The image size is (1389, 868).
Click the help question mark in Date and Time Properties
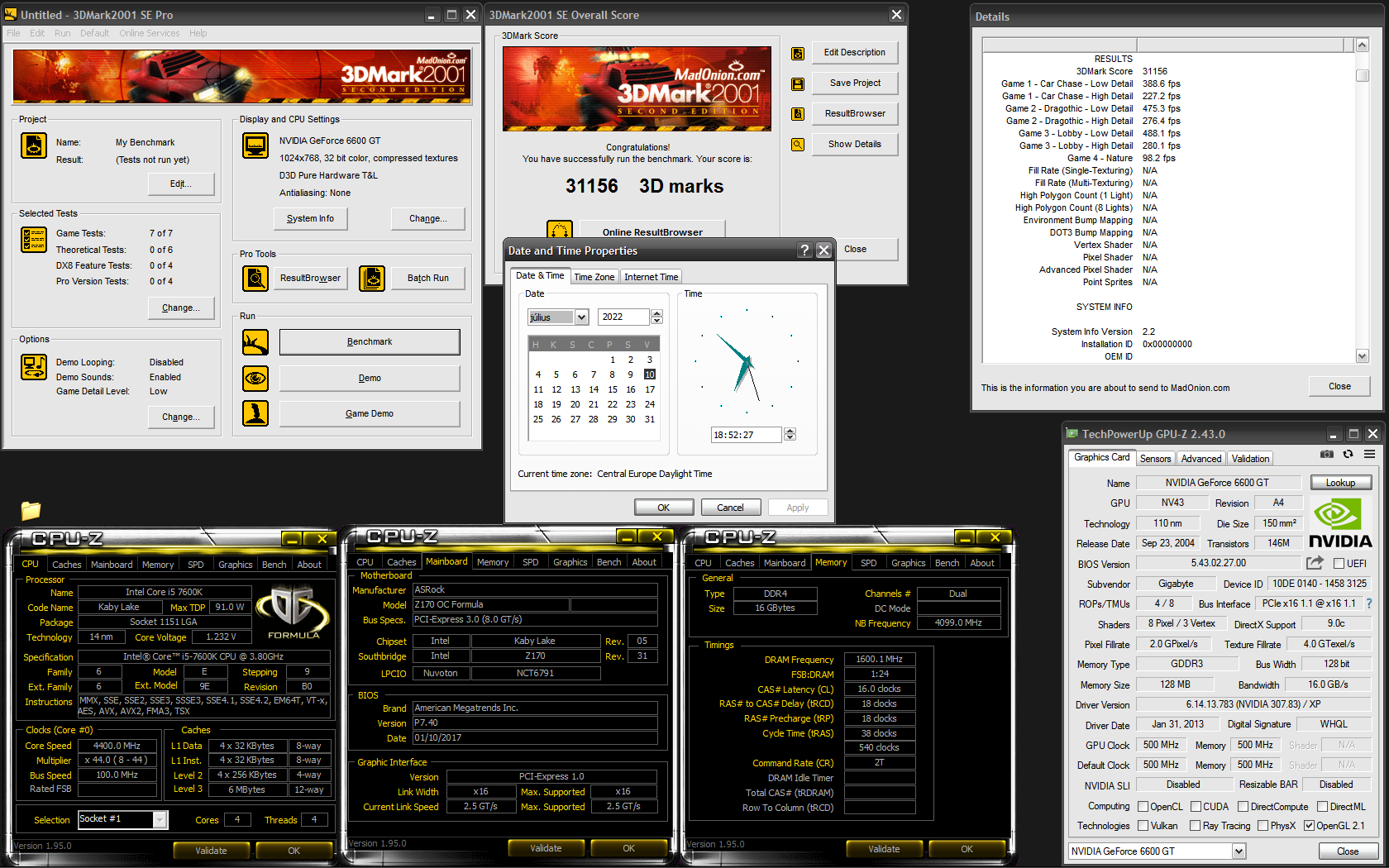[x=804, y=250]
